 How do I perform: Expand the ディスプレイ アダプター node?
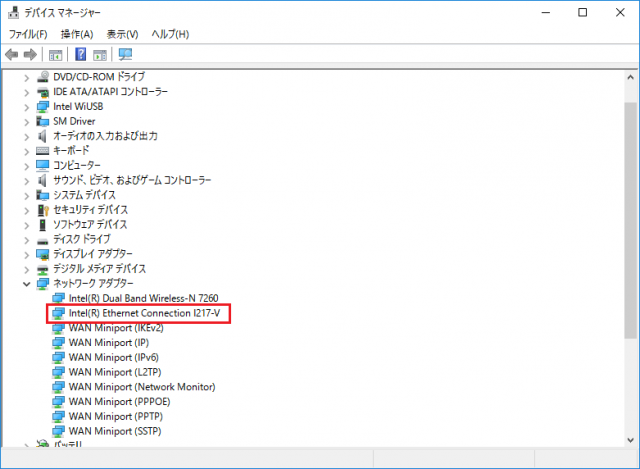click(x=27, y=254)
